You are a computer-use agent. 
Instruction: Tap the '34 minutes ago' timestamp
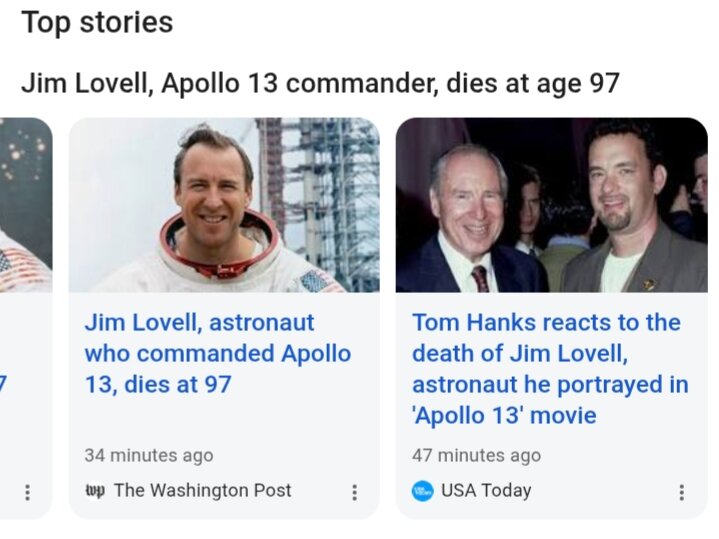pyautogui.click(x=149, y=456)
